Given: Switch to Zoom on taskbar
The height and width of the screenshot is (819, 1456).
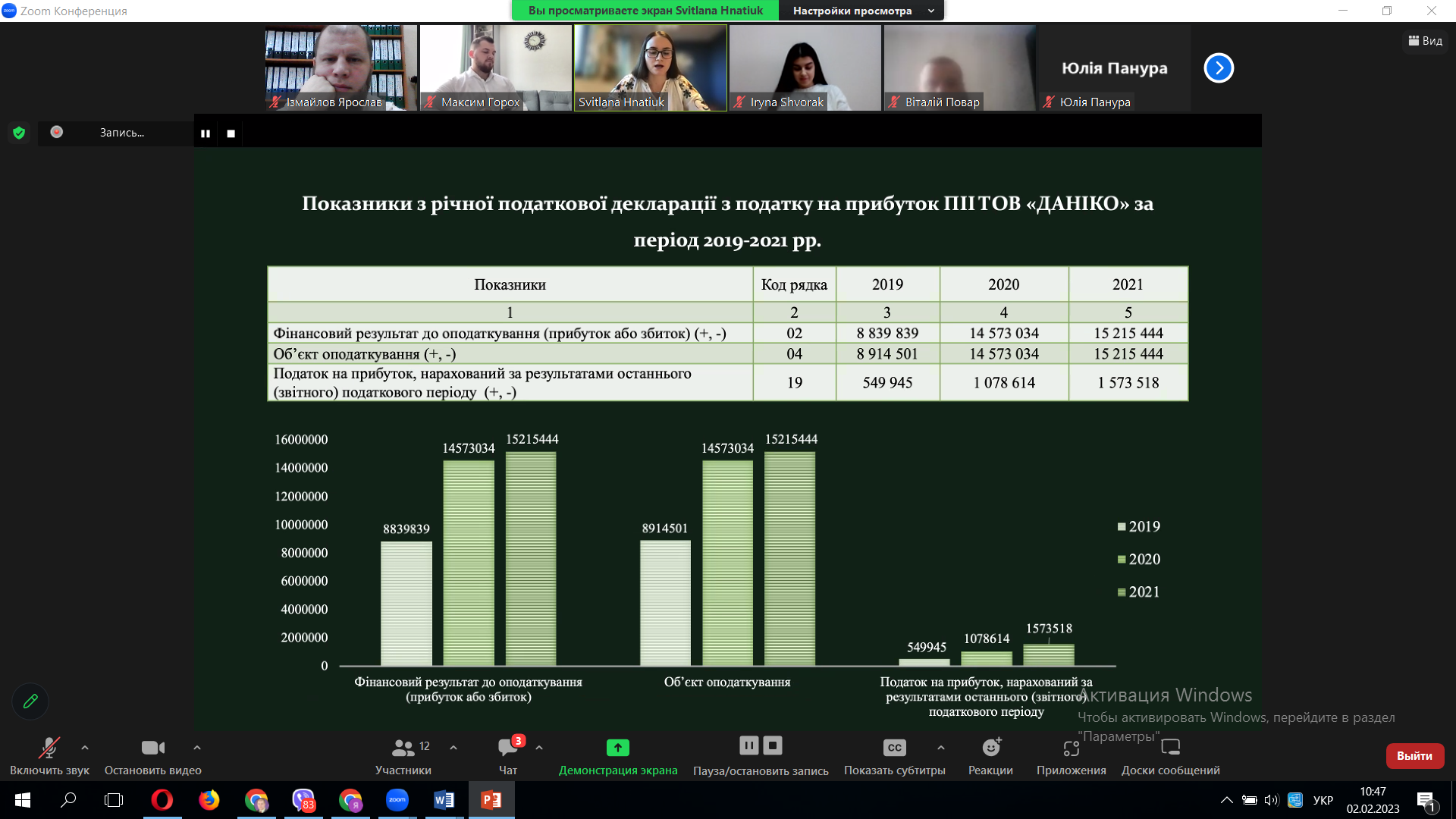Looking at the screenshot, I should pyautogui.click(x=397, y=800).
